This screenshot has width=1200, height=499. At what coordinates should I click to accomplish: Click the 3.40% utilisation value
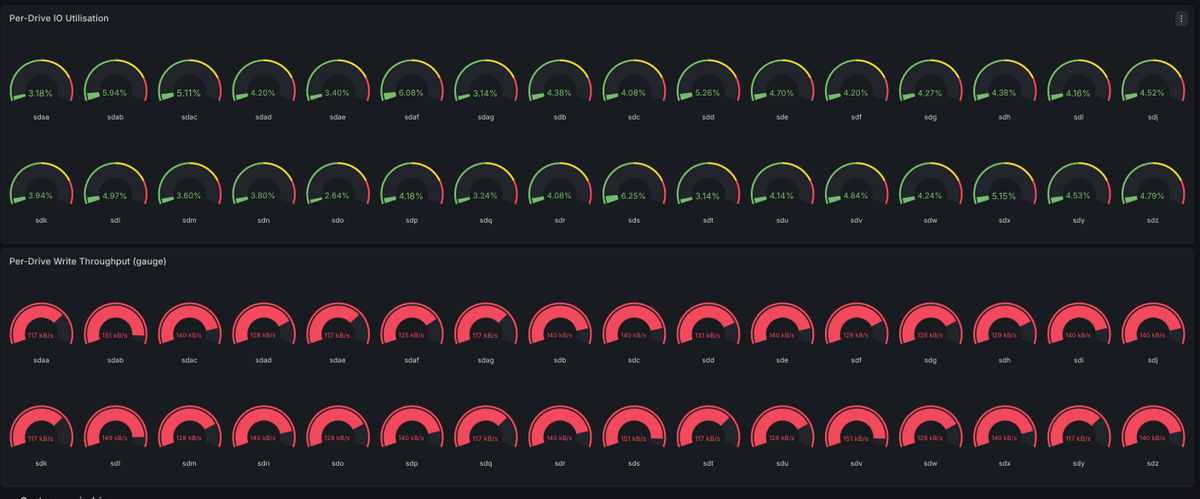coord(337,93)
